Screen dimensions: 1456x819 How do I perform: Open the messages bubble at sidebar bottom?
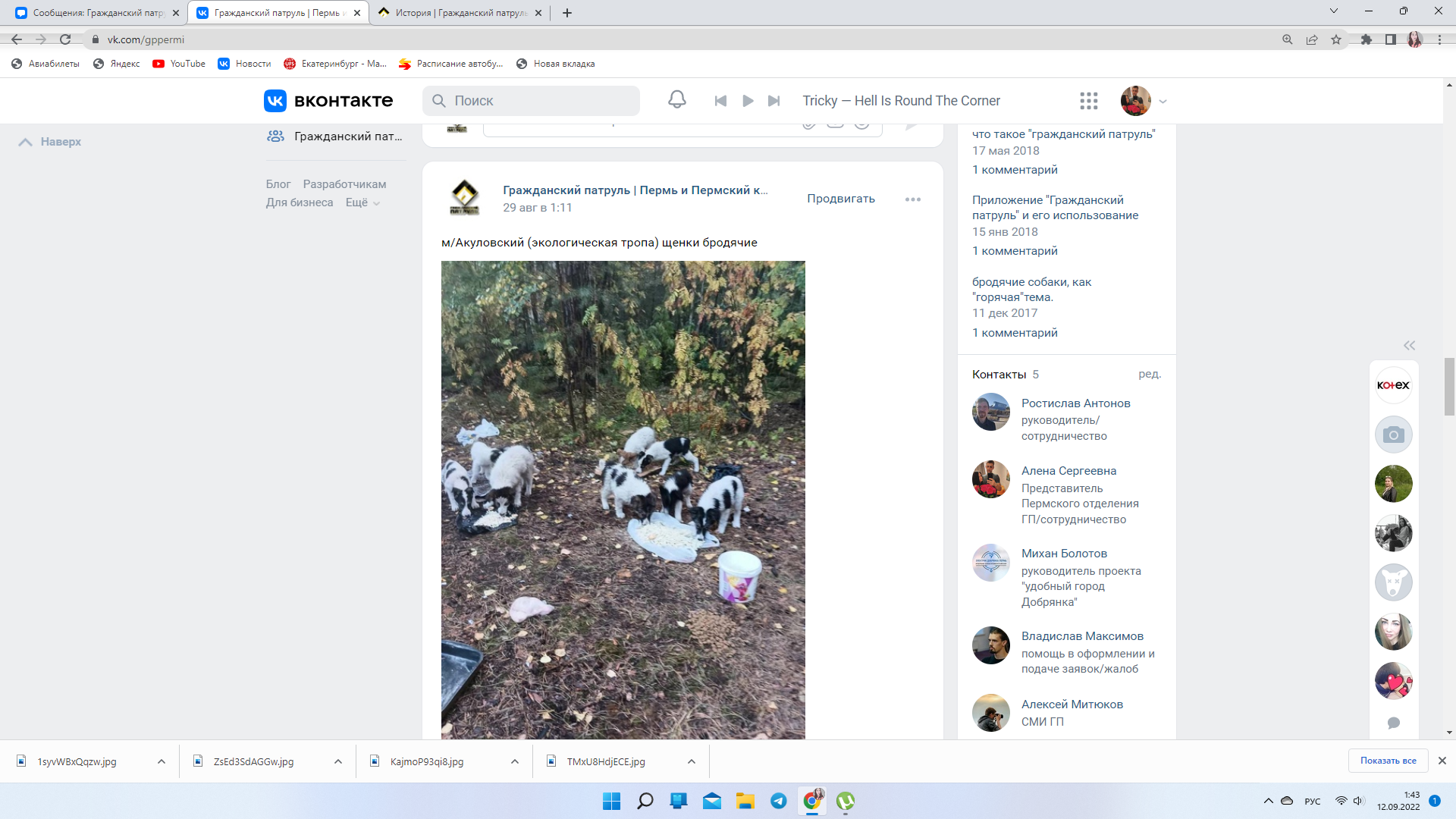(1393, 723)
